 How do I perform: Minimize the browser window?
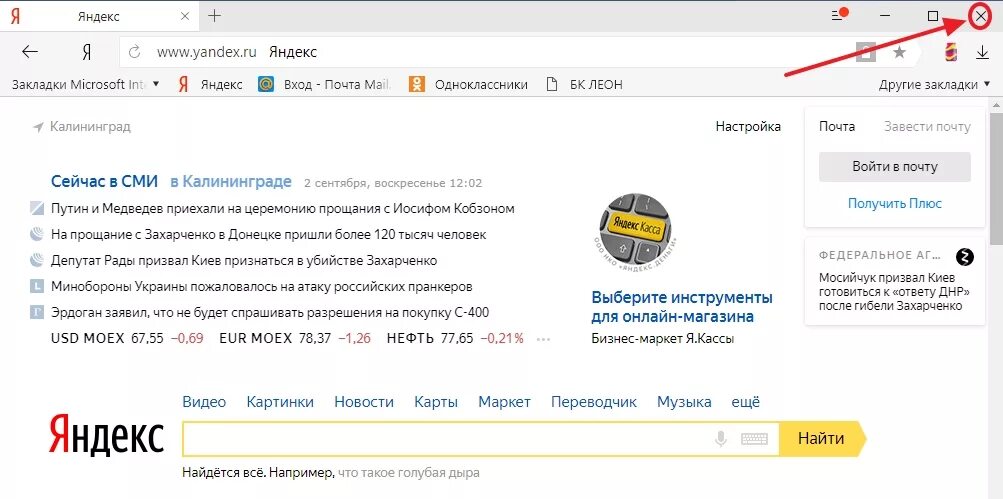[x=886, y=16]
